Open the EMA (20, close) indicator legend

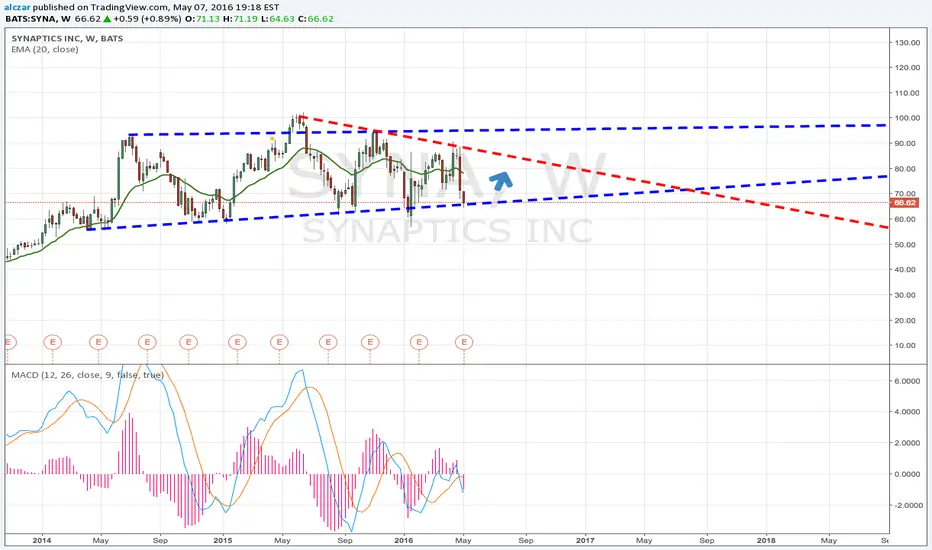[45, 49]
